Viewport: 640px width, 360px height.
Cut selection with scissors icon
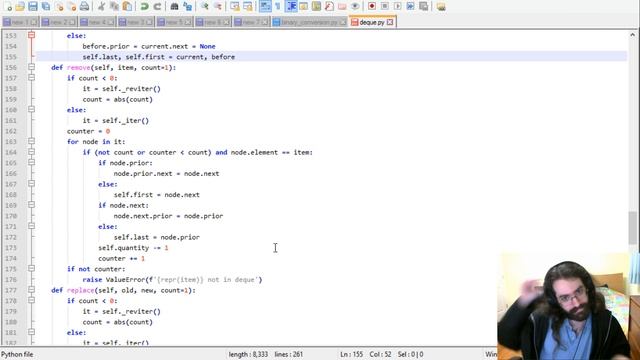[102, 7]
